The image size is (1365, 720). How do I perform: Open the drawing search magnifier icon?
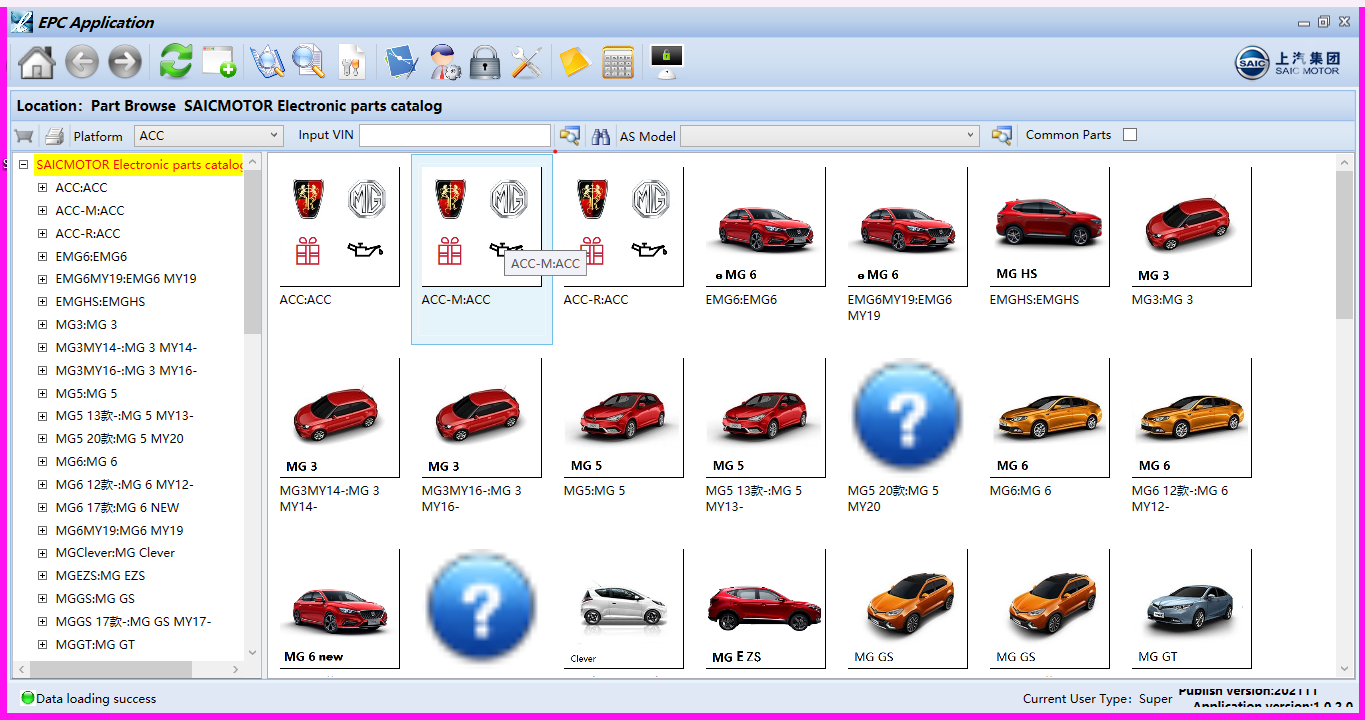coord(267,62)
